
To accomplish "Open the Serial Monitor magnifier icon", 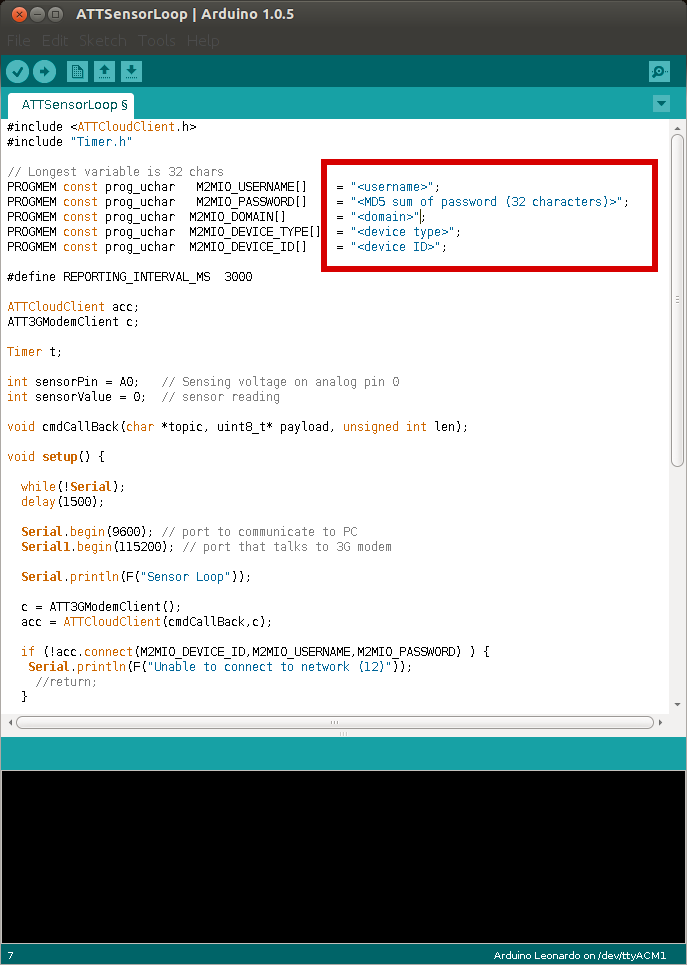I will click(659, 71).
